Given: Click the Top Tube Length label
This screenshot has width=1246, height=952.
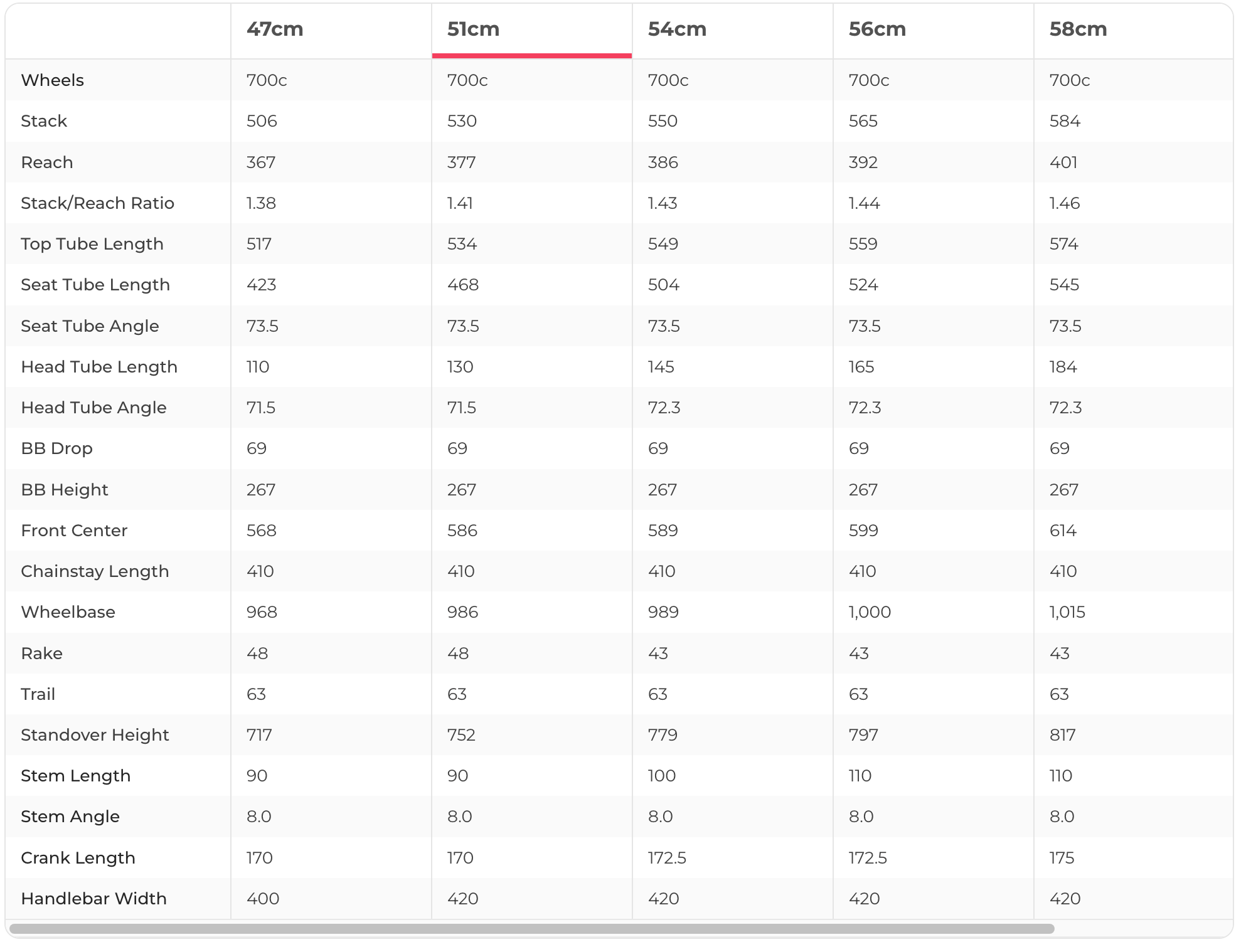Looking at the screenshot, I should (92, 244).
